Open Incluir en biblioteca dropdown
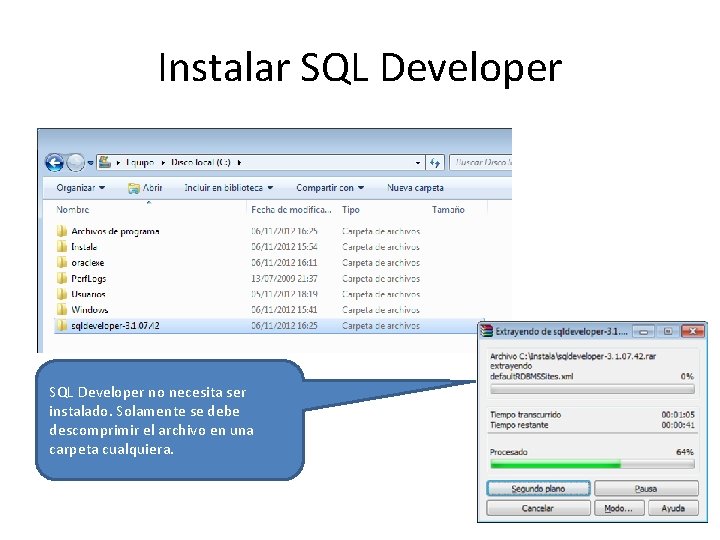Image resolution: width=720 pixels, height=540 pixels. click(x=229, y=187)
